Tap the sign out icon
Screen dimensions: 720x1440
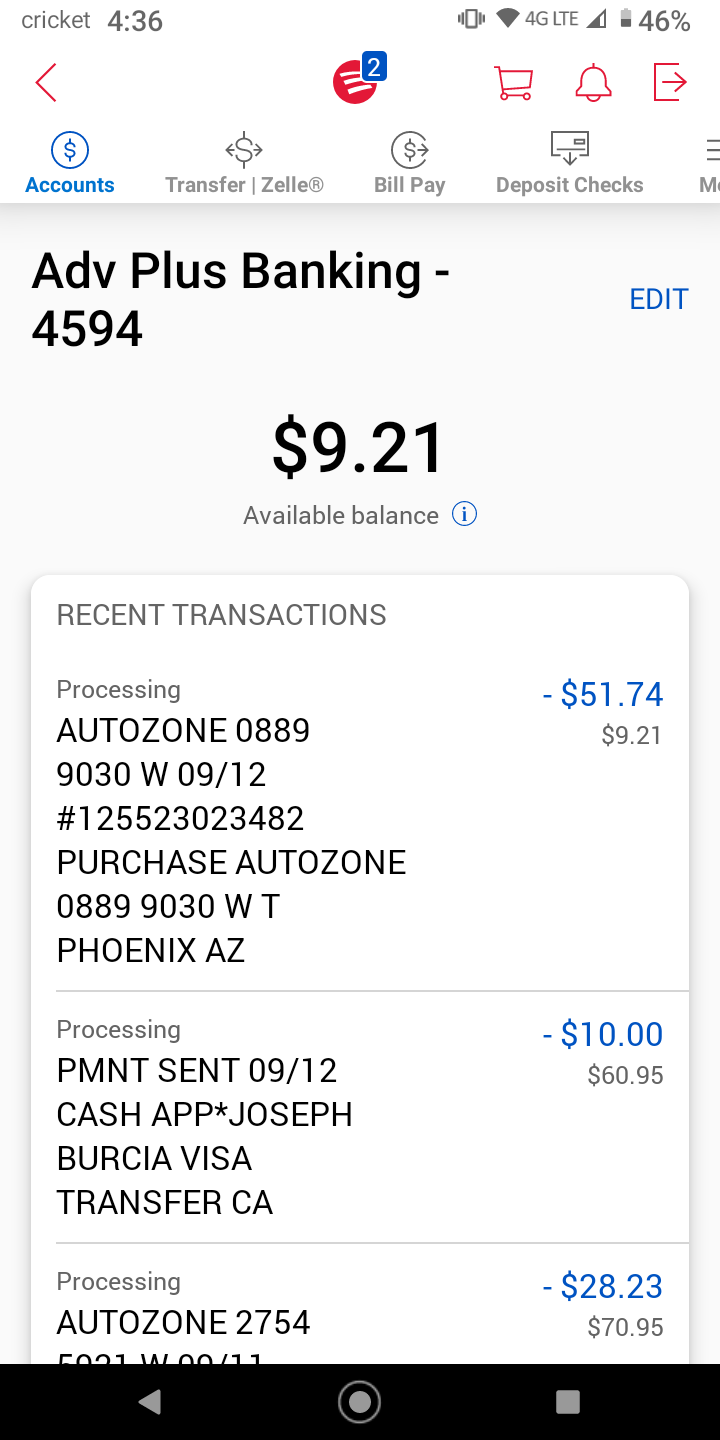[670, 82]
